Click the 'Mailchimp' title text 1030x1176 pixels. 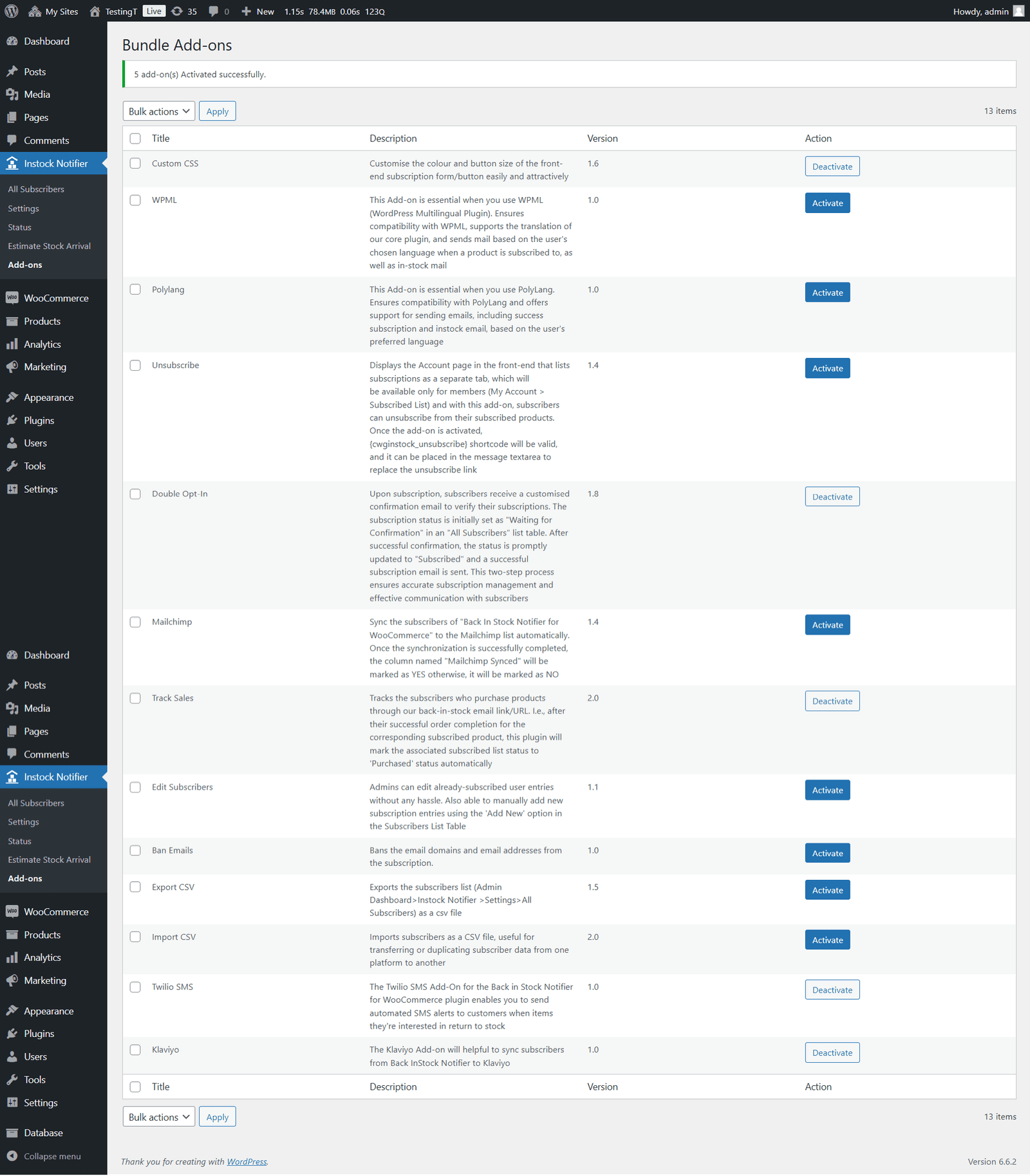172,622
